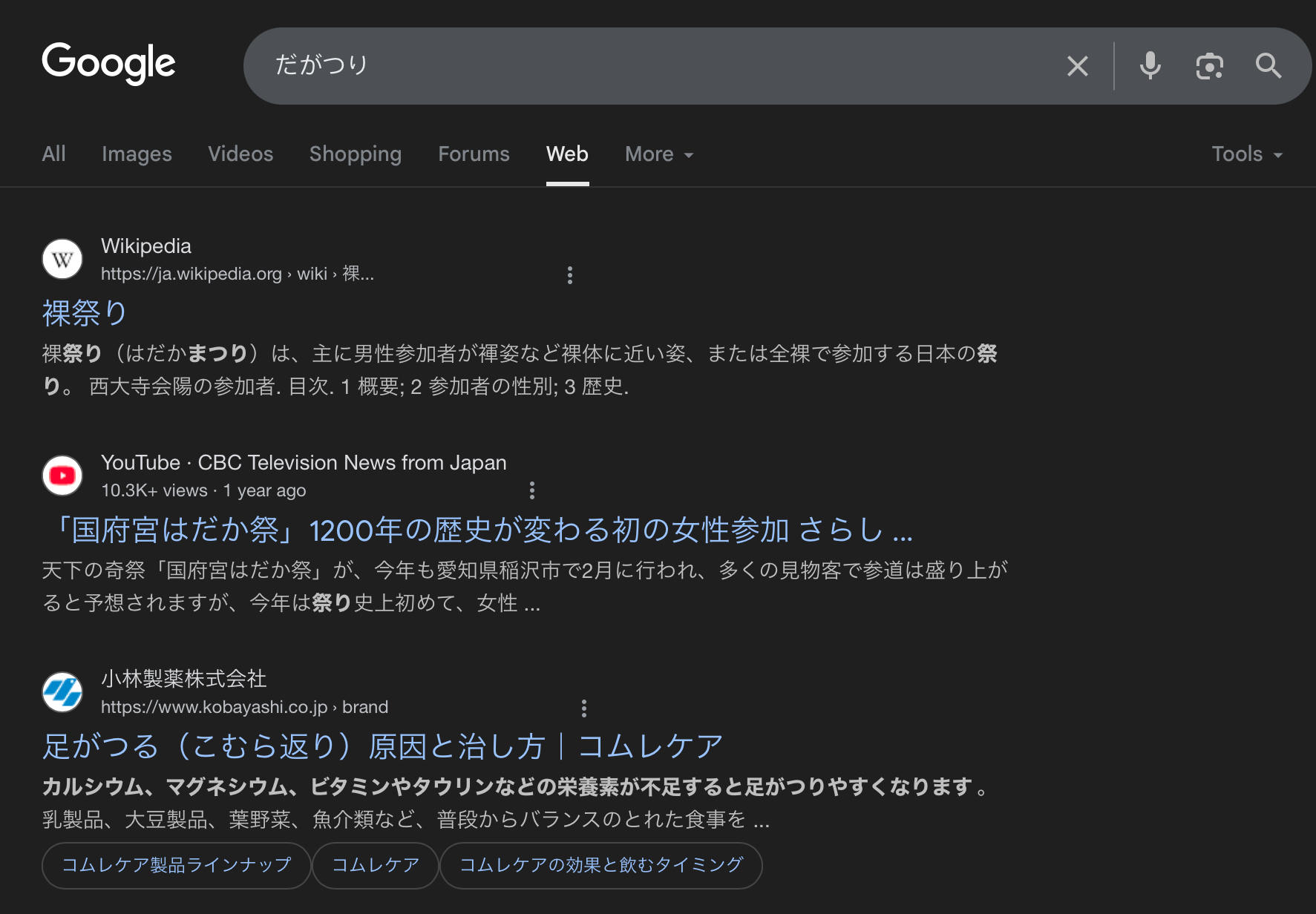Click the コムレケア製品ラインナップ chip
Image resolution: width=1316 pixels, height=914 pixels.
pyautogui.click(x=176, y=865)
